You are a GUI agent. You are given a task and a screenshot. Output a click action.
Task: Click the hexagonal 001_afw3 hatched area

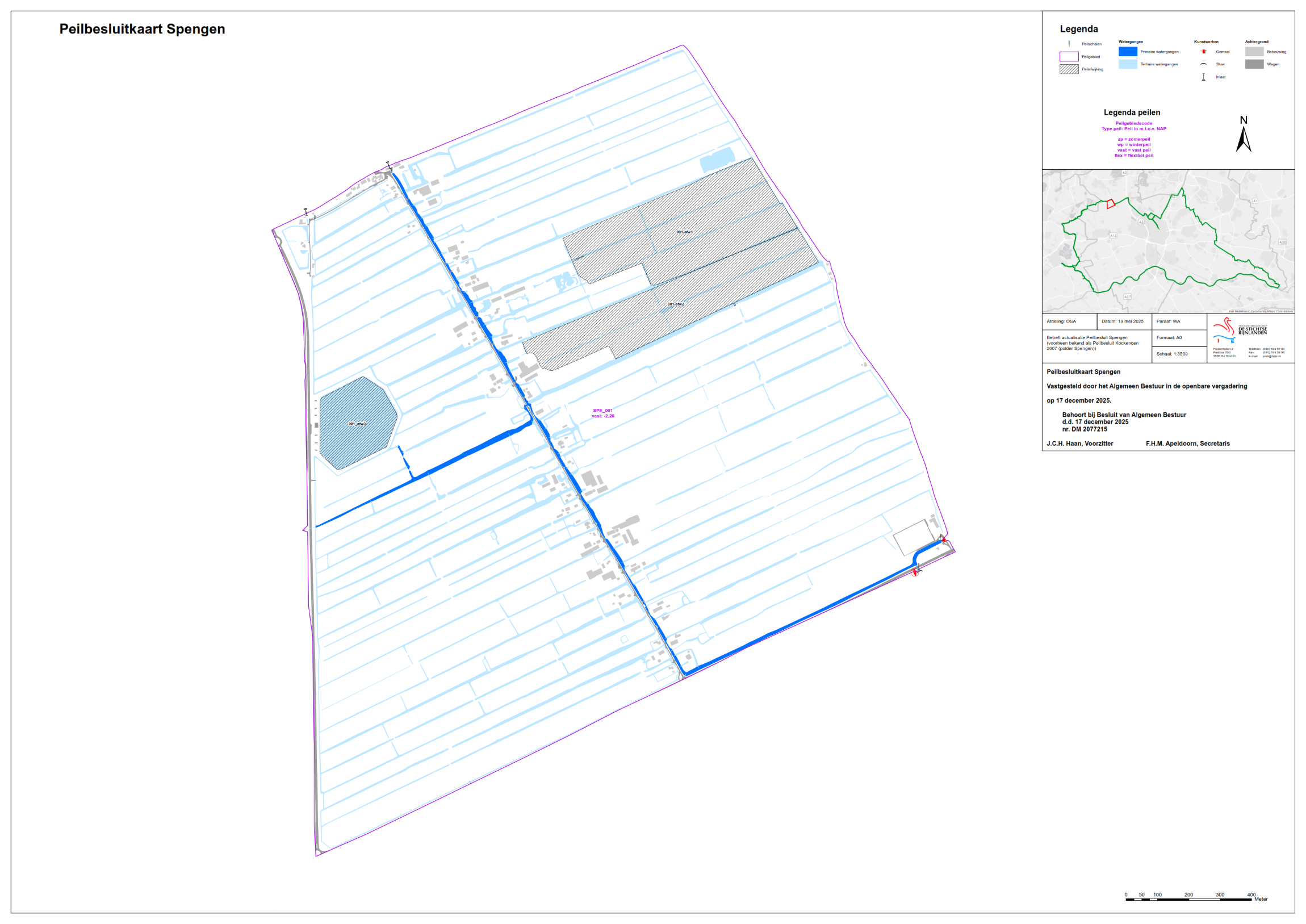tap(357, 423)
